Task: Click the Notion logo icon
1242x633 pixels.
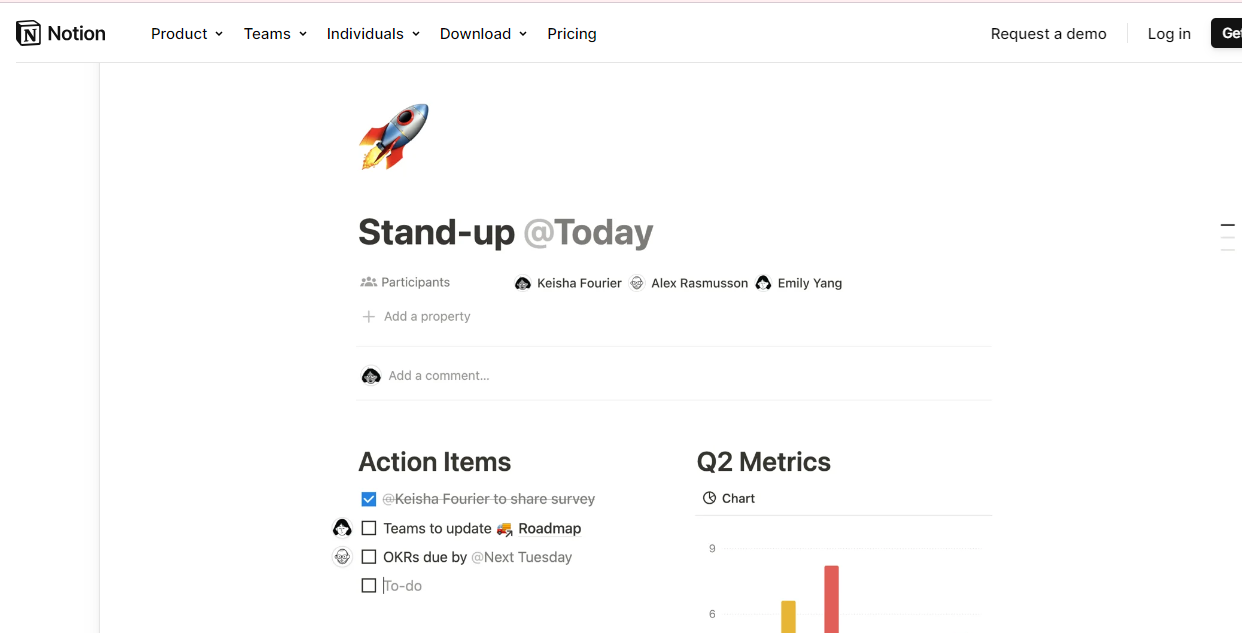Action: [x=29, y=33]
